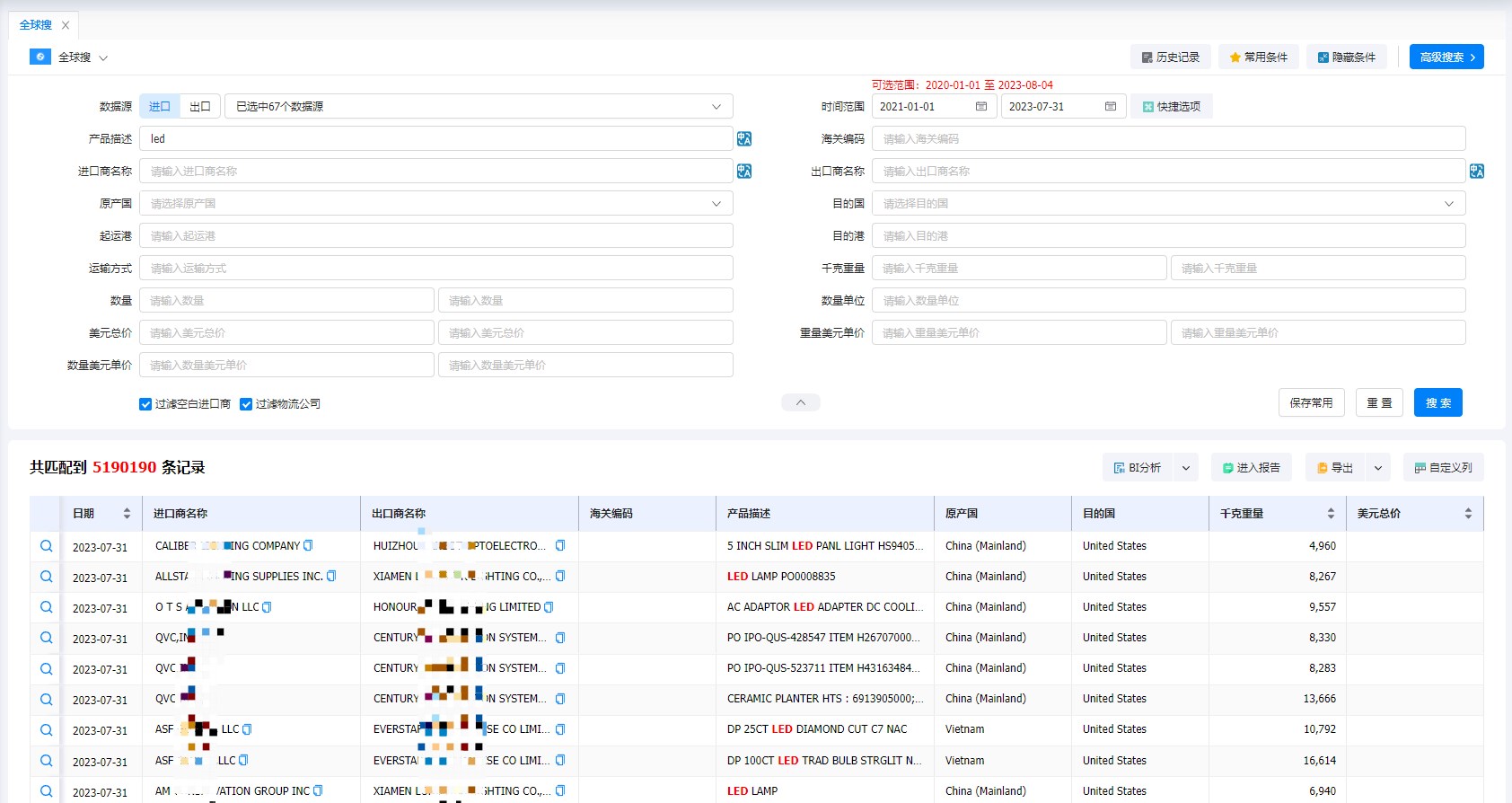Sort table by 美元总价 column arrows

(x=1468, y=514)
